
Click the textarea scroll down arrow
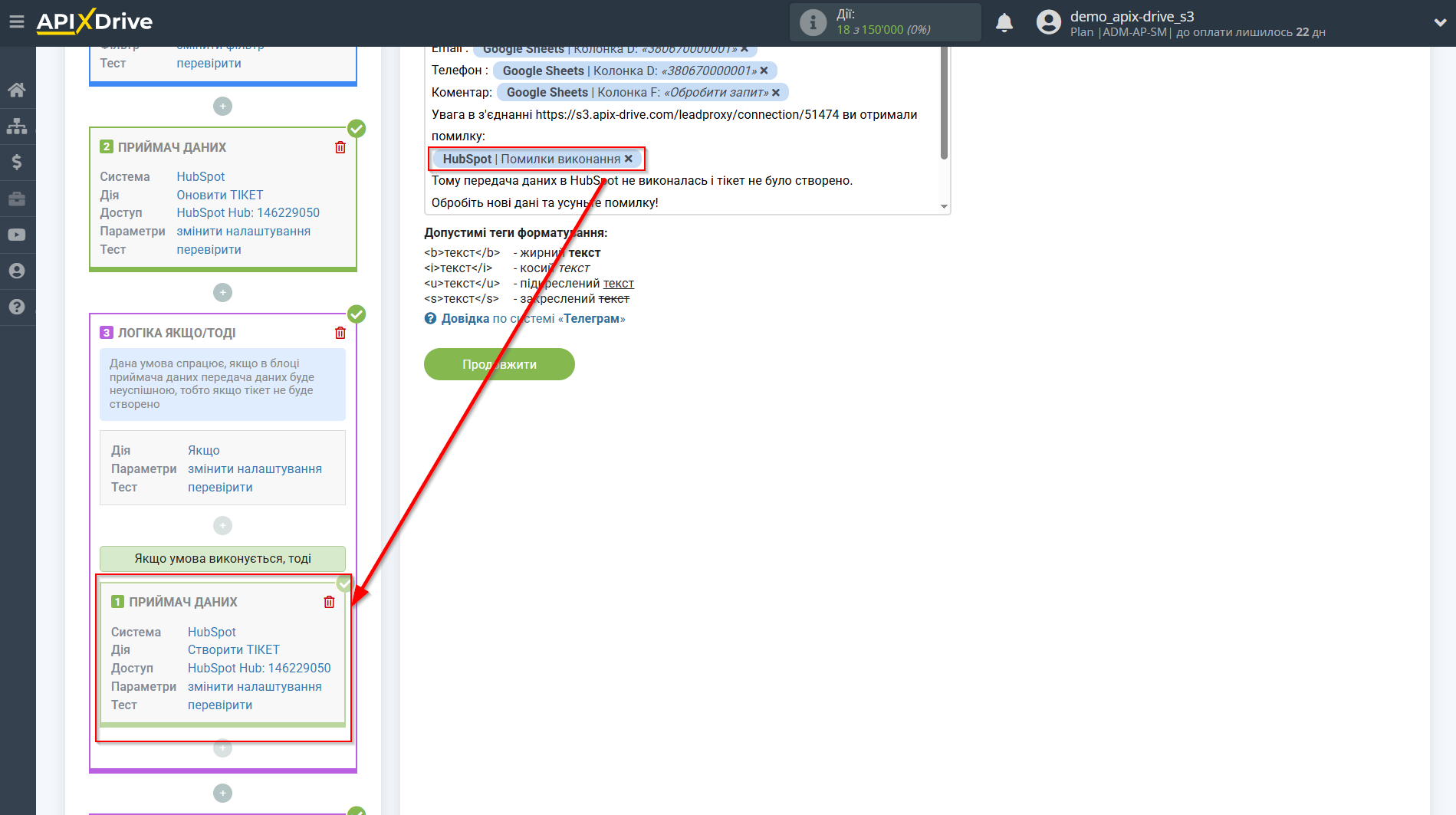pyautogui.click(x=945, y=206)
